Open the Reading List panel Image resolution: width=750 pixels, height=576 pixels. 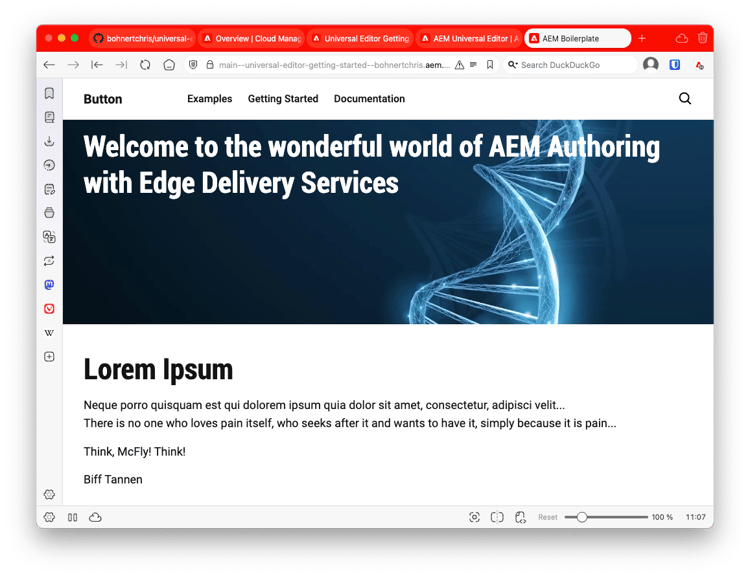[49, 117]
